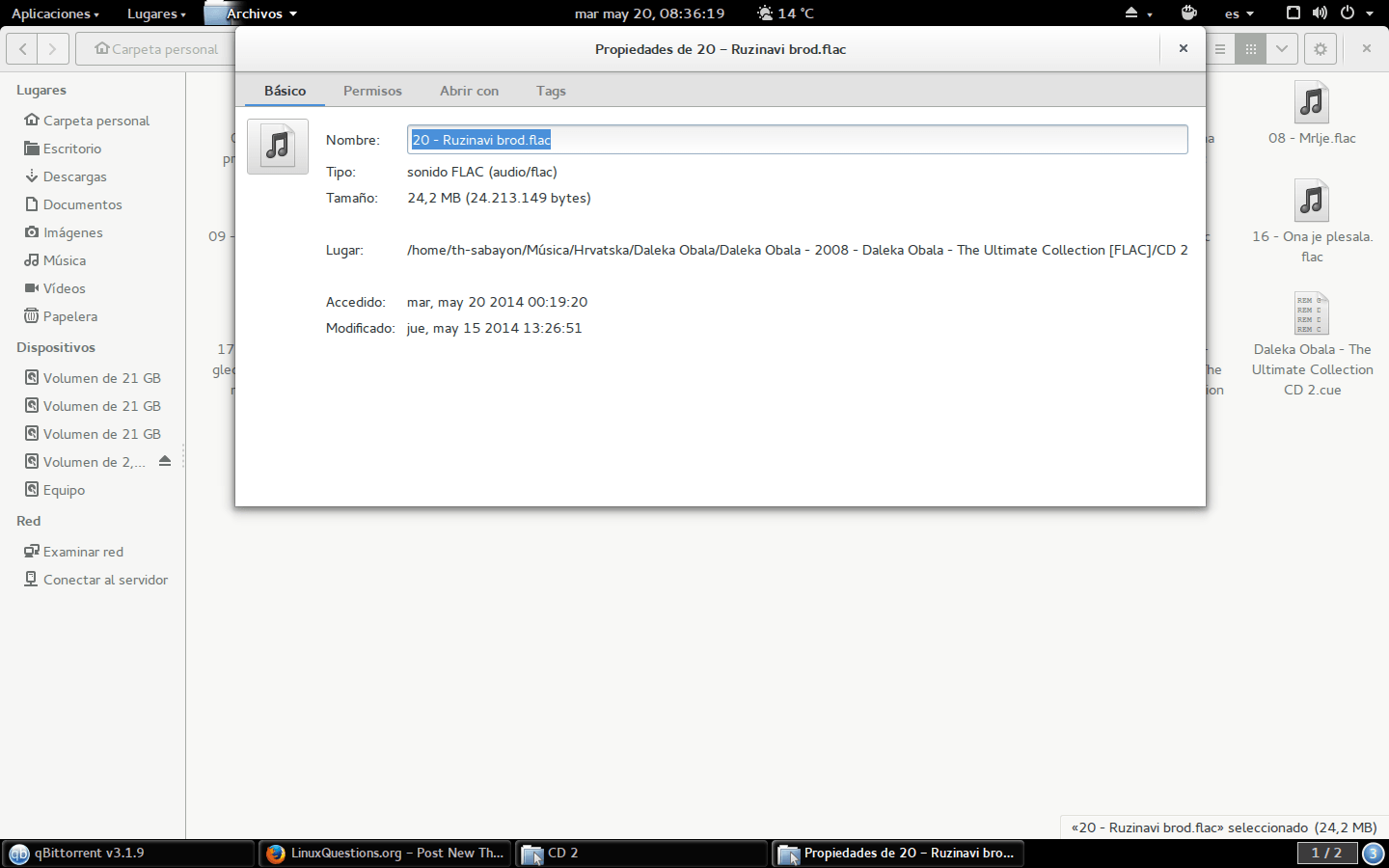Go to Papelera in the sidebar
Viewport: 1389px width, 868px height.
[x=69, y=316]
